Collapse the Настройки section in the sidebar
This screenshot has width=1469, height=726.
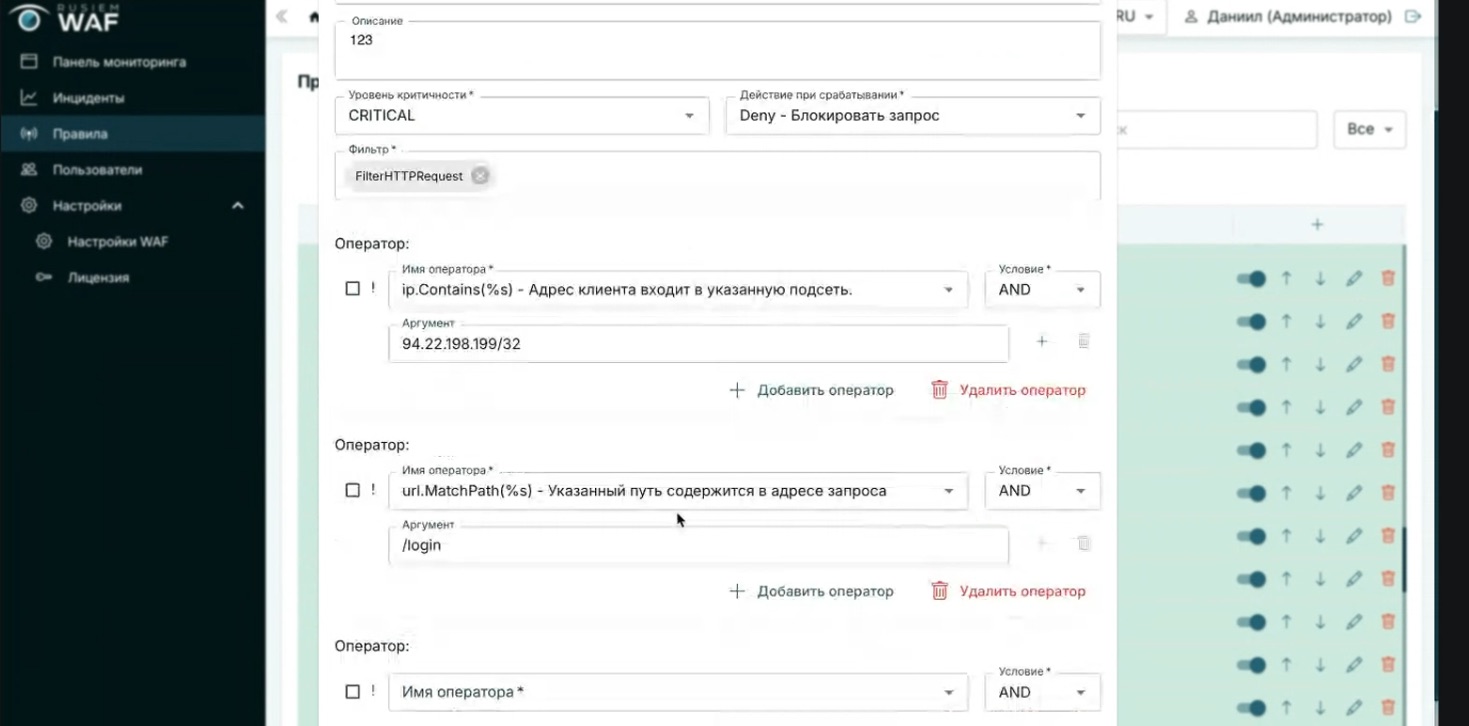(238, 206)
